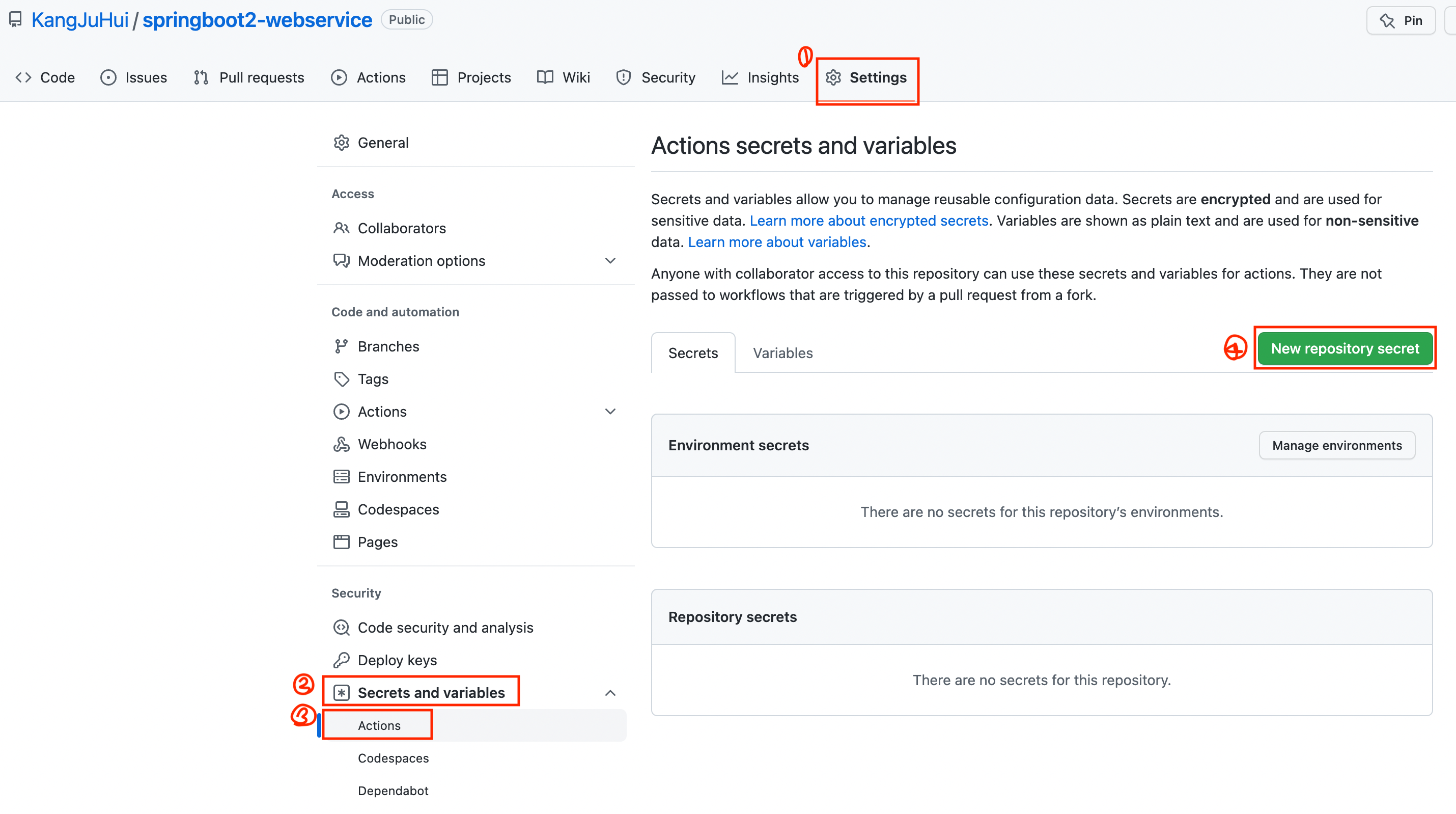Open Learn more about encrypted secrets link
The width and height of the screenshot is (1456, 814).
[869, 221]
